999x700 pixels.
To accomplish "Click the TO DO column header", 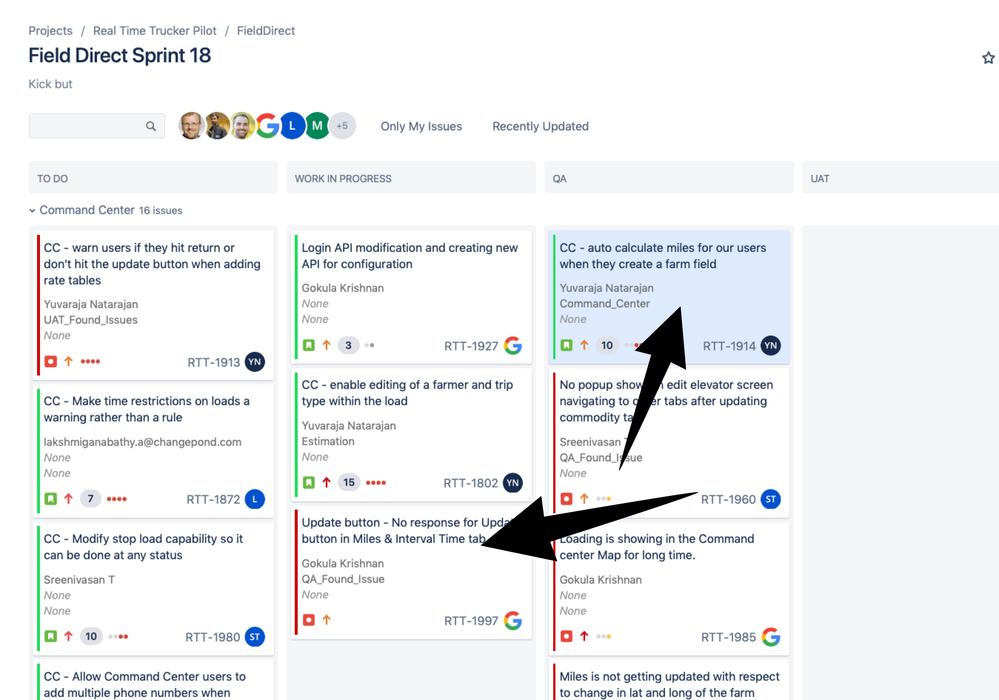I will coord(153,178).
